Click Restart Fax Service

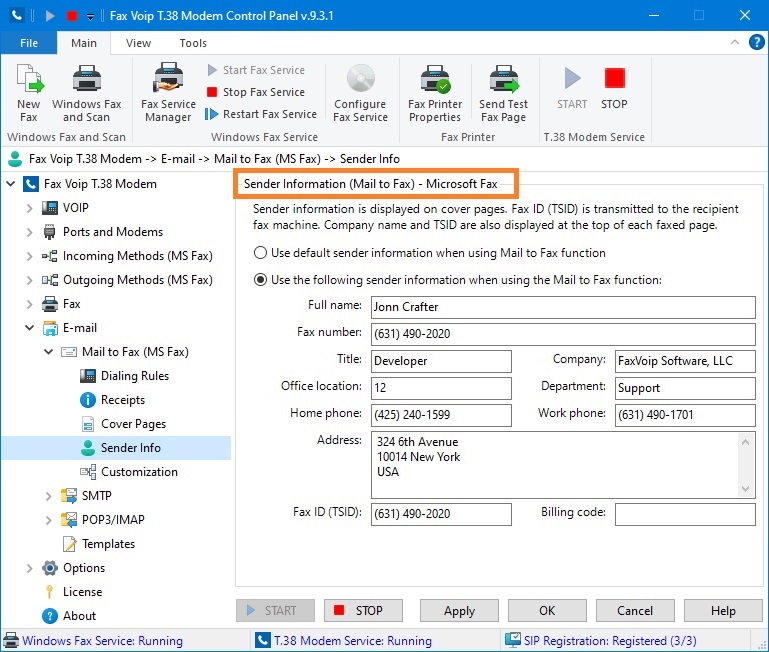(x=261, y=114)
